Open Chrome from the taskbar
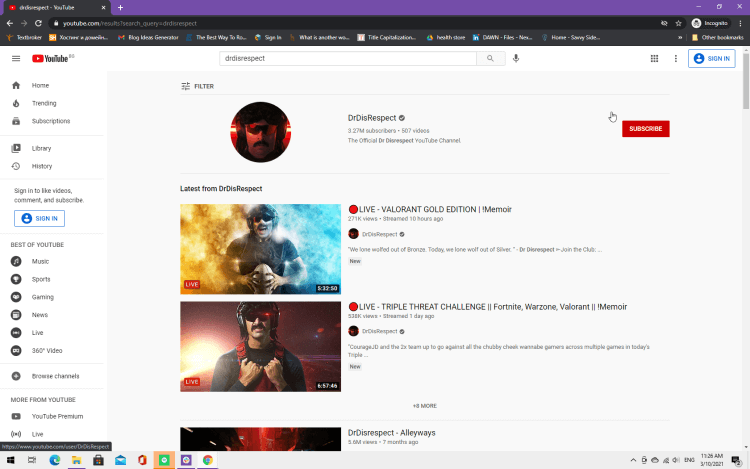The height and width of the screenshot is (469, 750). coord(208,460)
